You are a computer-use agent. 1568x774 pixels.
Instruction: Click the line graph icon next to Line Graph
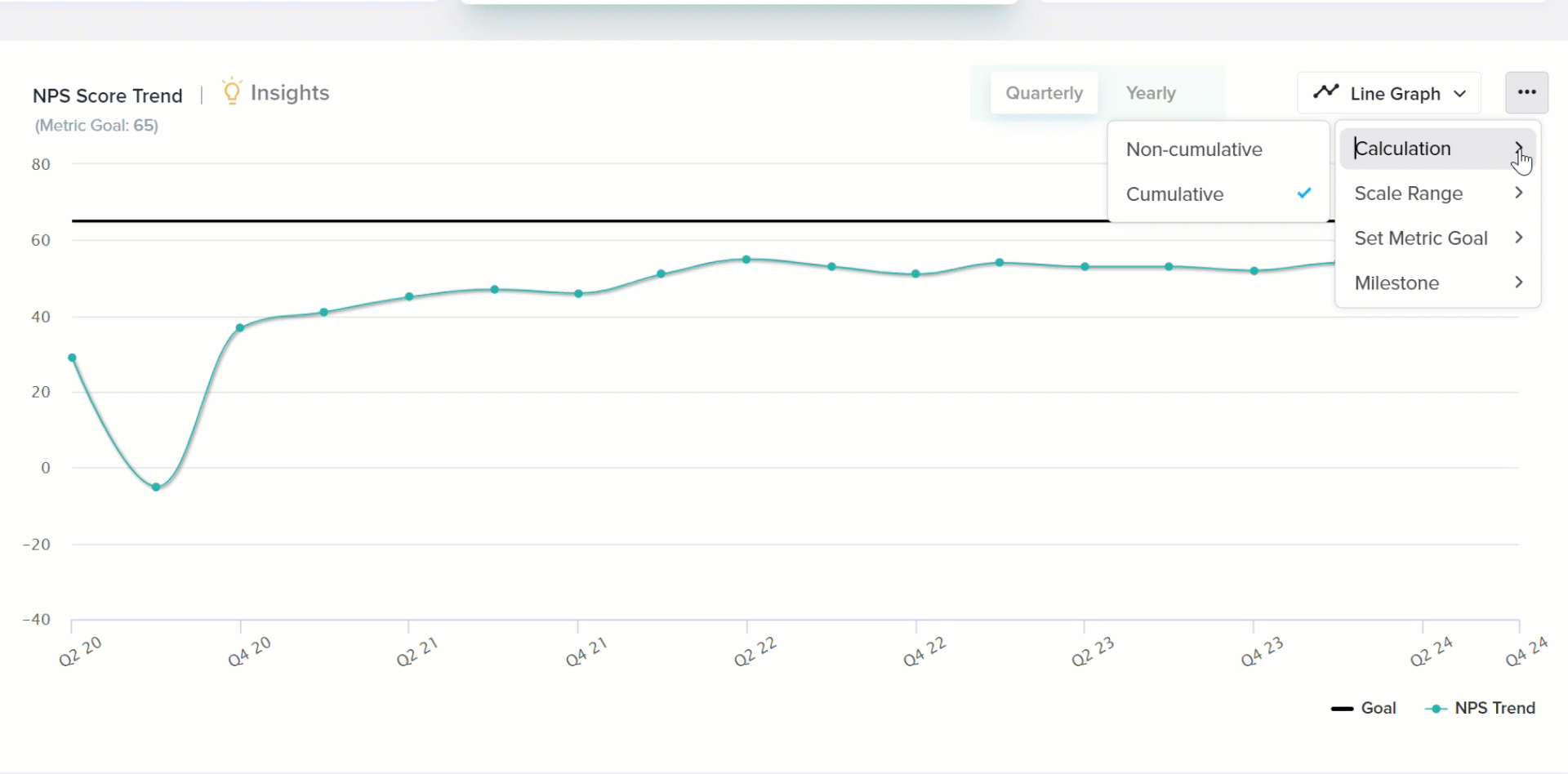[x=1326, y=92]
